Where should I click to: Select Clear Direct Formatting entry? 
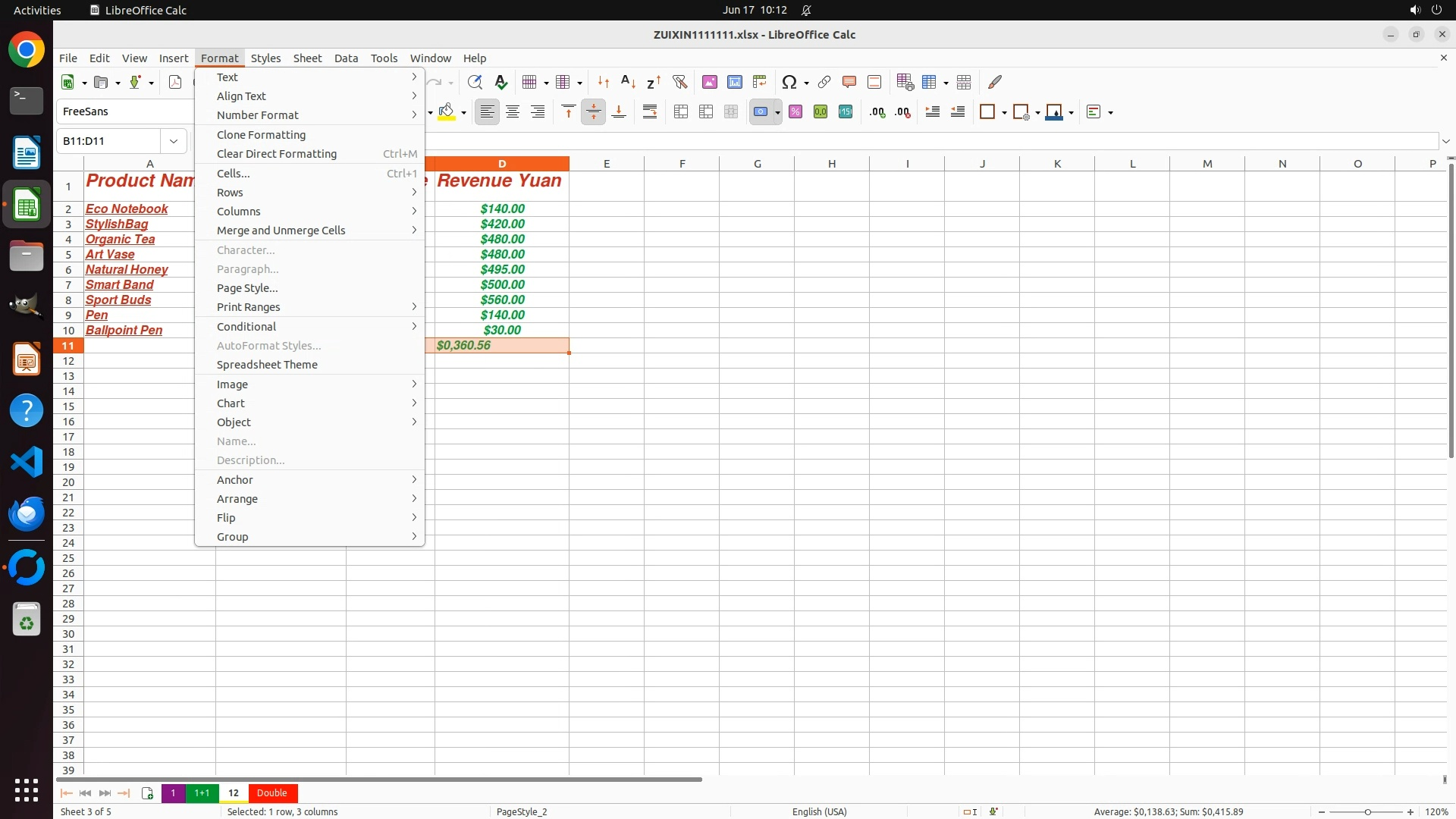click(277, 154)
